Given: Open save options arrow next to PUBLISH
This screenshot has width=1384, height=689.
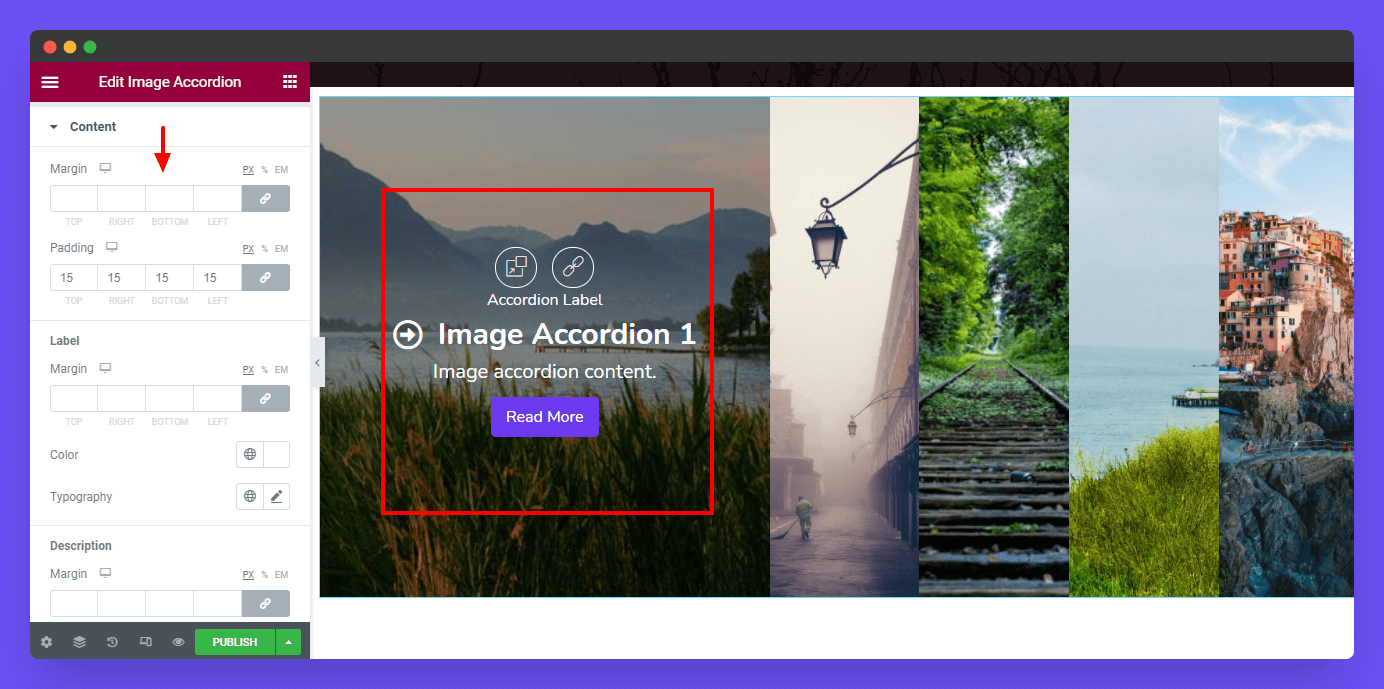Looking at the screenshot, I should [288, 642].
